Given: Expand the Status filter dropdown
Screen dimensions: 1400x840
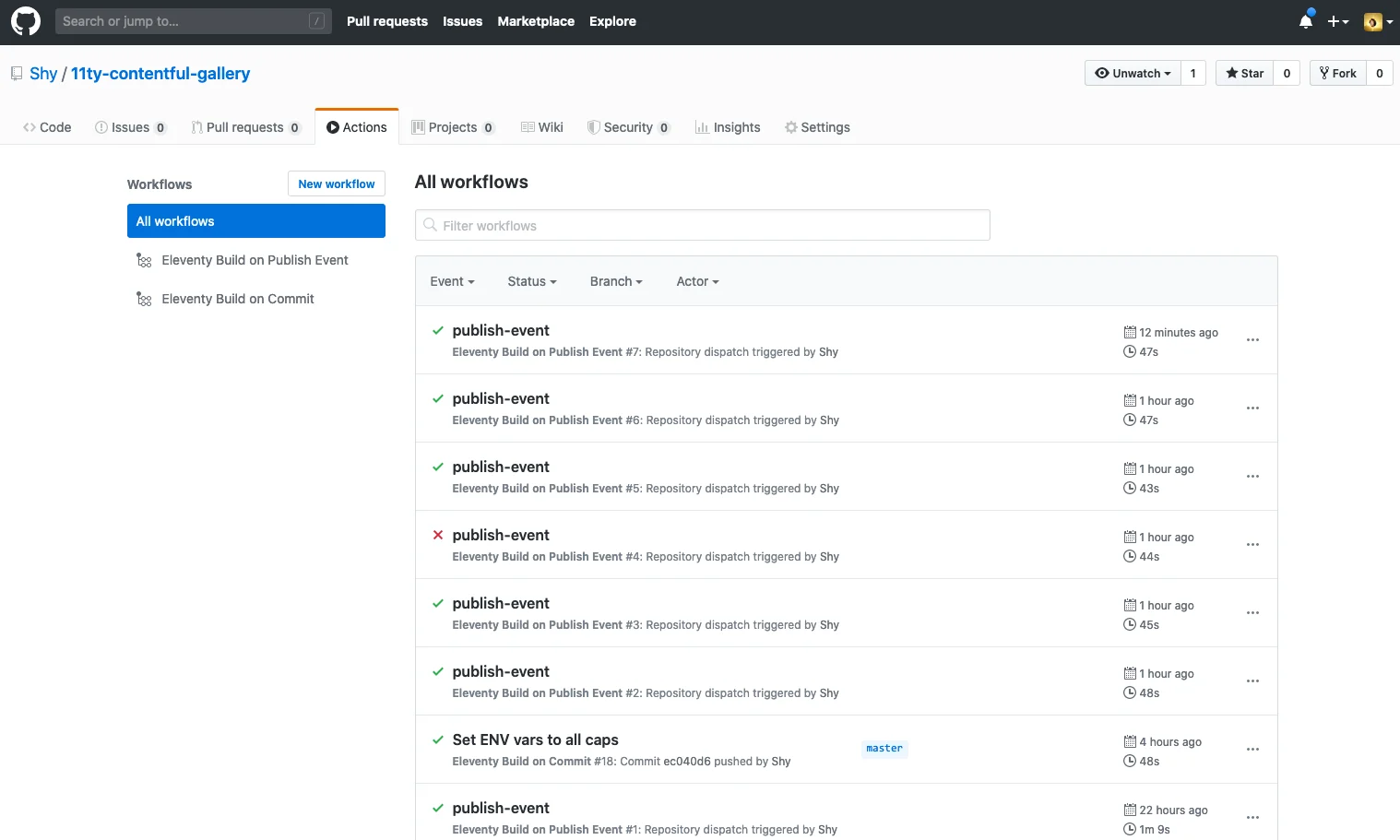Looking at the screenshot, I should (x=532, y=281).
